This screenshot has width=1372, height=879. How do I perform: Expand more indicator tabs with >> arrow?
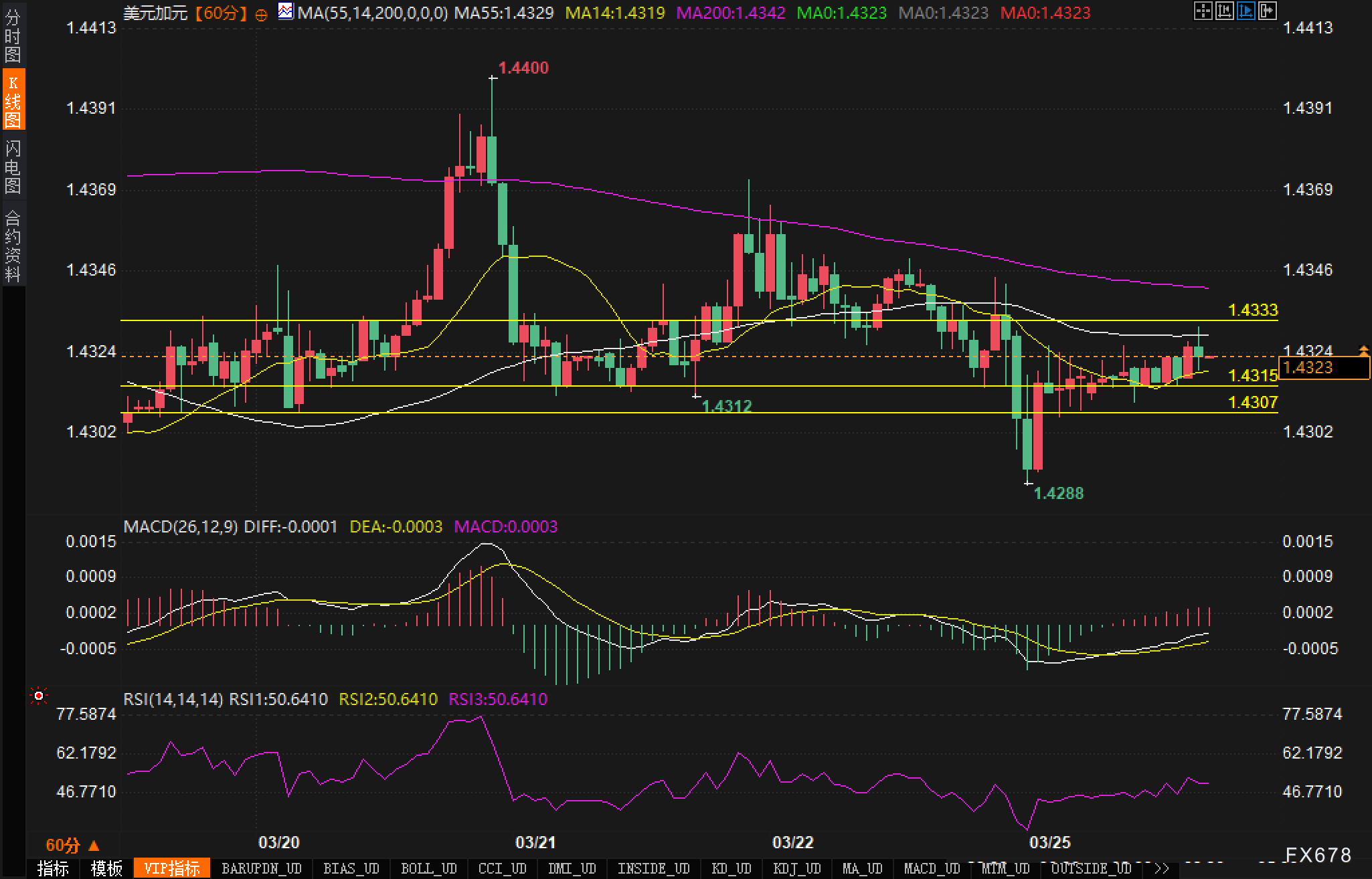click(x=1162, y=868)
